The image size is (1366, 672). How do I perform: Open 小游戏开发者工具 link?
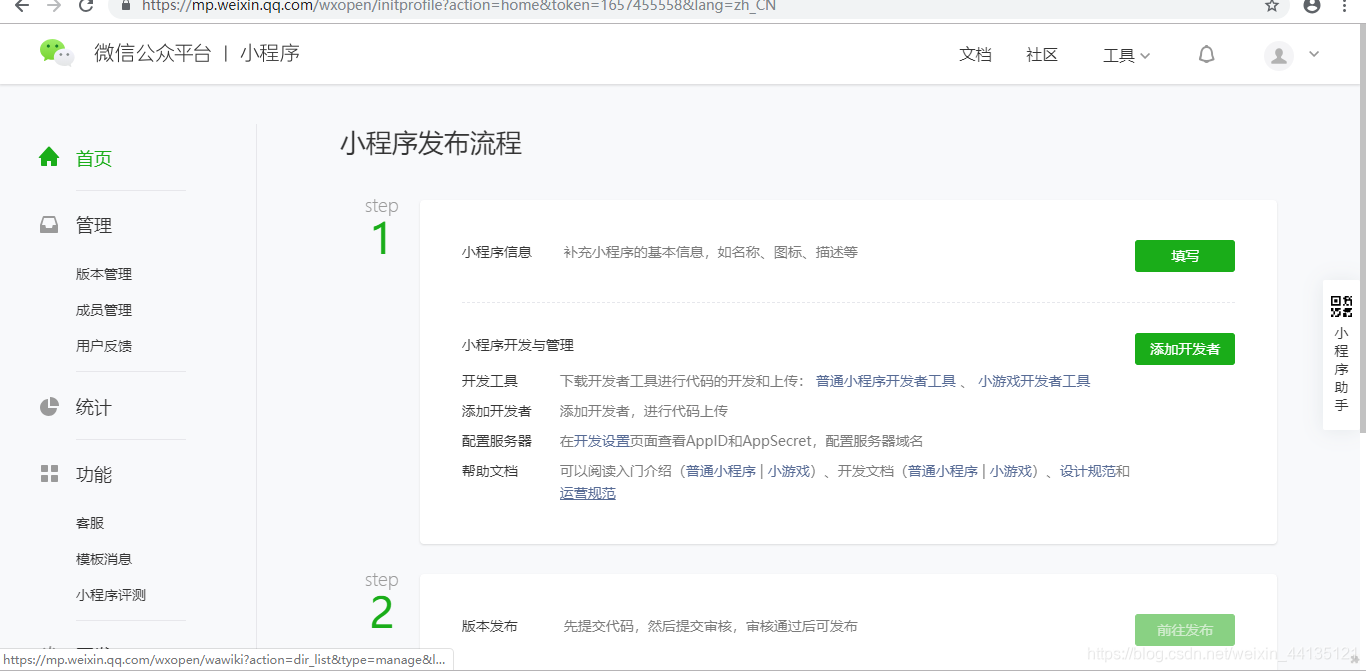1034,381
